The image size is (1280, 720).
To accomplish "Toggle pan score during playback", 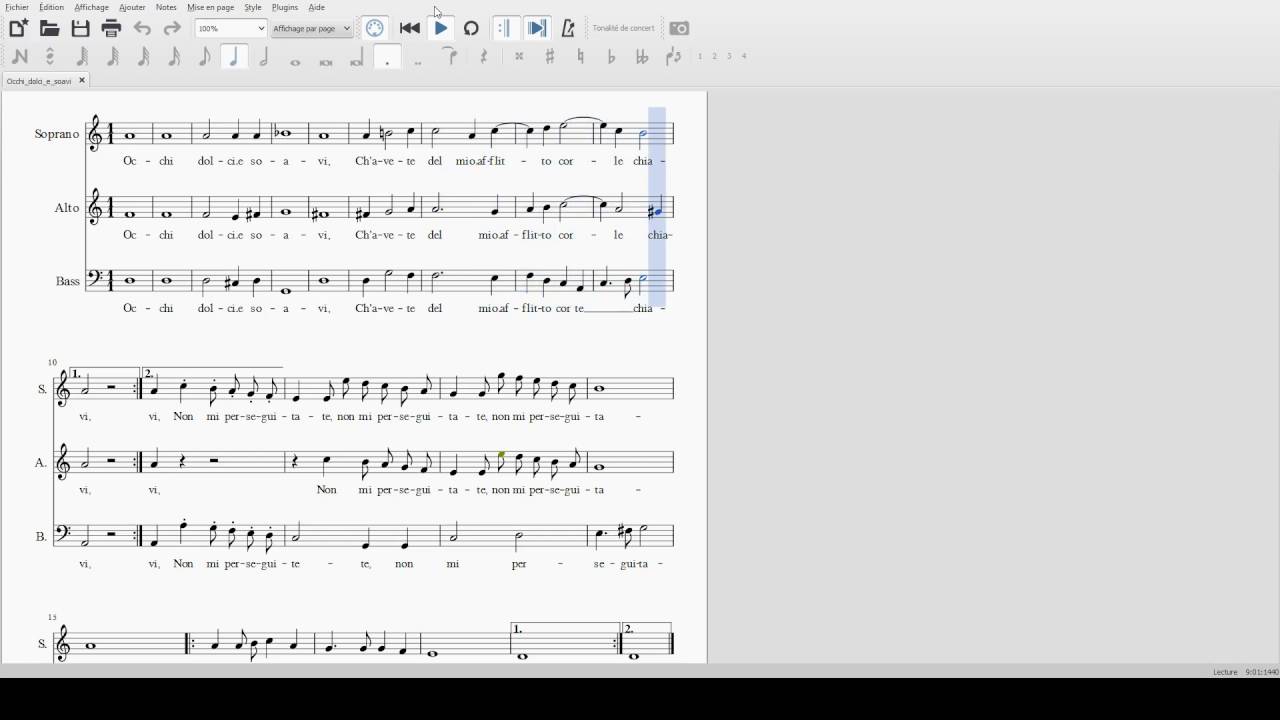I will tap(537, 29).
